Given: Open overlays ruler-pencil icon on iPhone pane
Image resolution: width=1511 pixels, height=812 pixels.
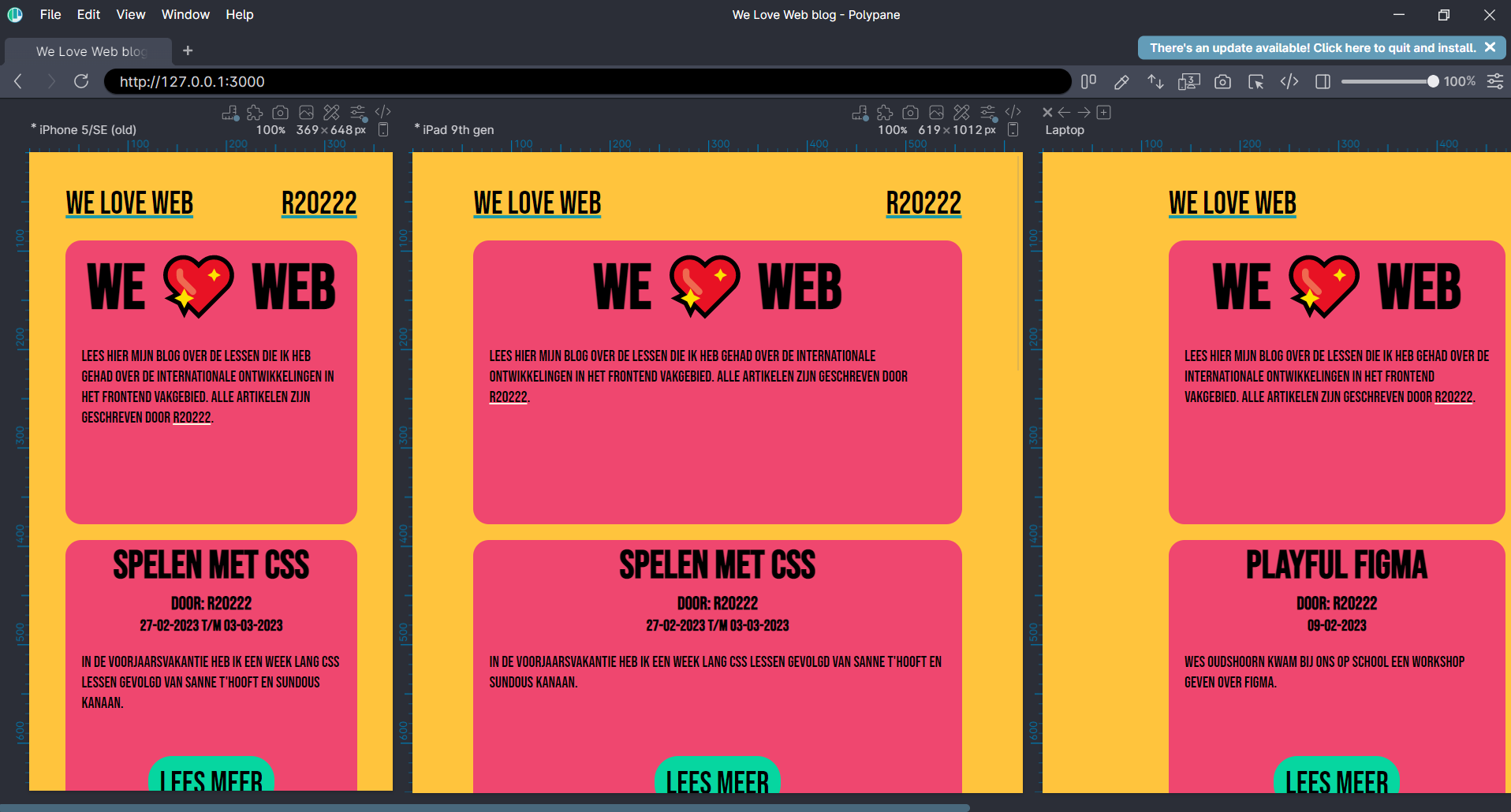Looking at the screenshot, I should point(332,113).
